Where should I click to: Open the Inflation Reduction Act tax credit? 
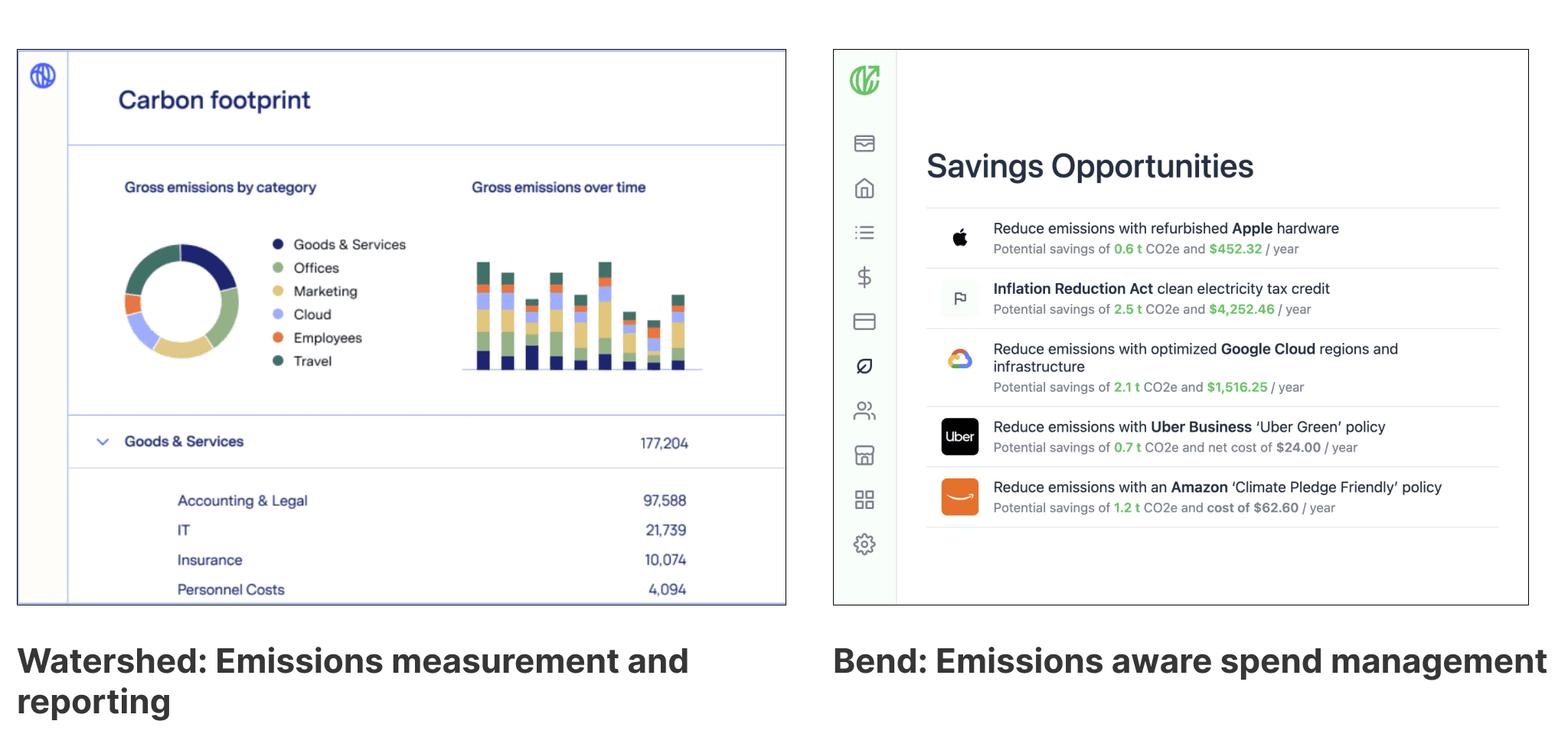[x=1161, y=289]
